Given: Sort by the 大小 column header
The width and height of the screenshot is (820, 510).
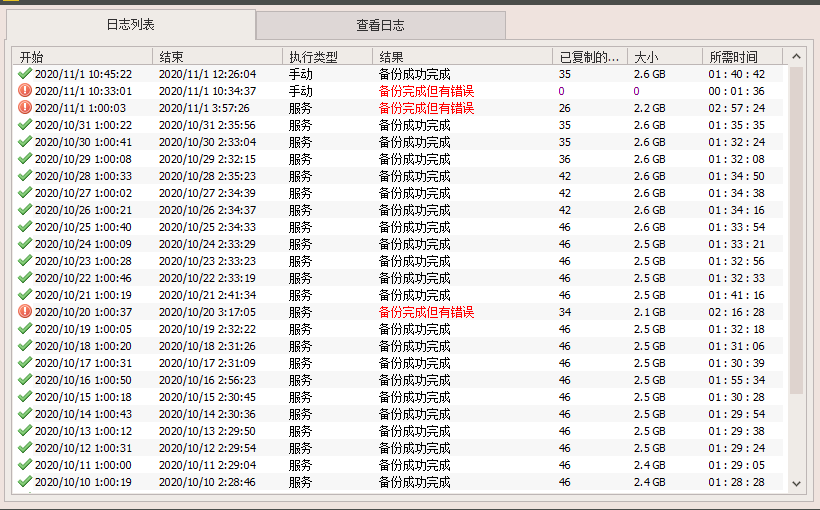Looking at the screenshot, I should (664, 57).
